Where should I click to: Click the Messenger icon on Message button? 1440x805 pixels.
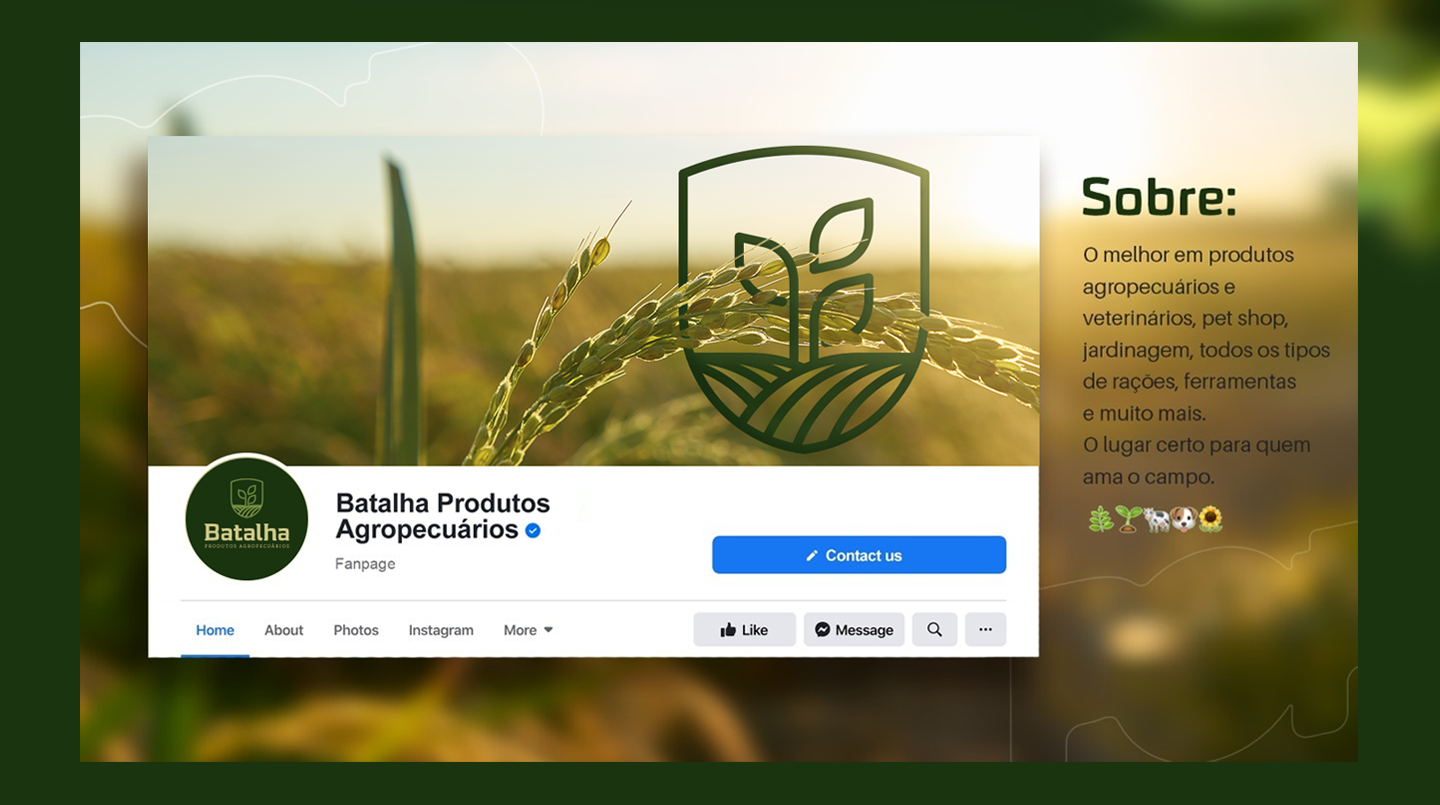pos(822,630)
